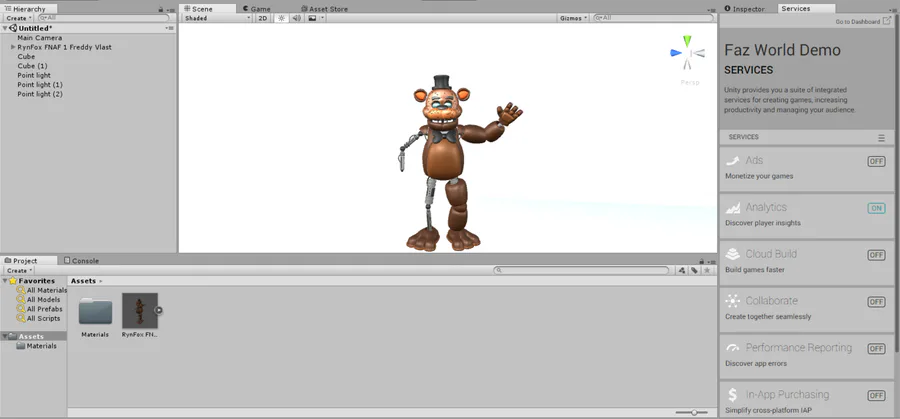Open the Collaborate service panel

pyautogui.click(x=806, y=309)
